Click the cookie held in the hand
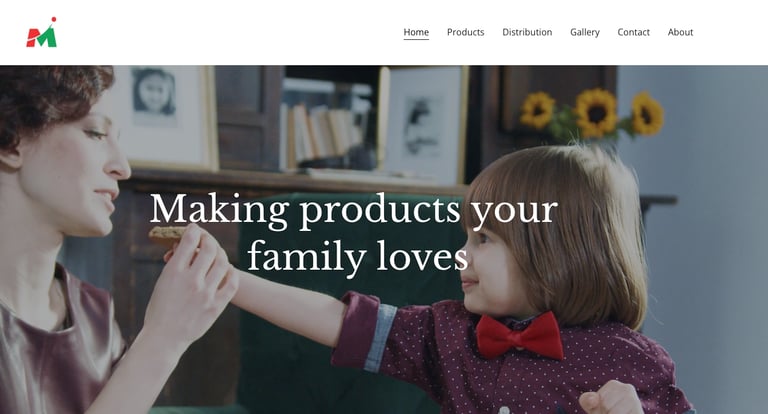 (168, 235)
